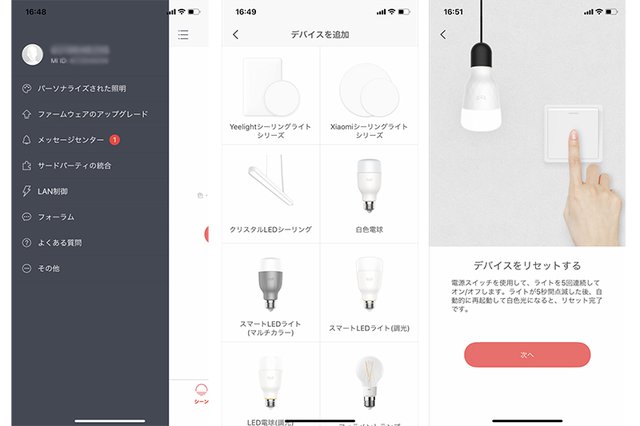Go back from device reset screen
Screen dimensions: 640x426
point(443,35)
